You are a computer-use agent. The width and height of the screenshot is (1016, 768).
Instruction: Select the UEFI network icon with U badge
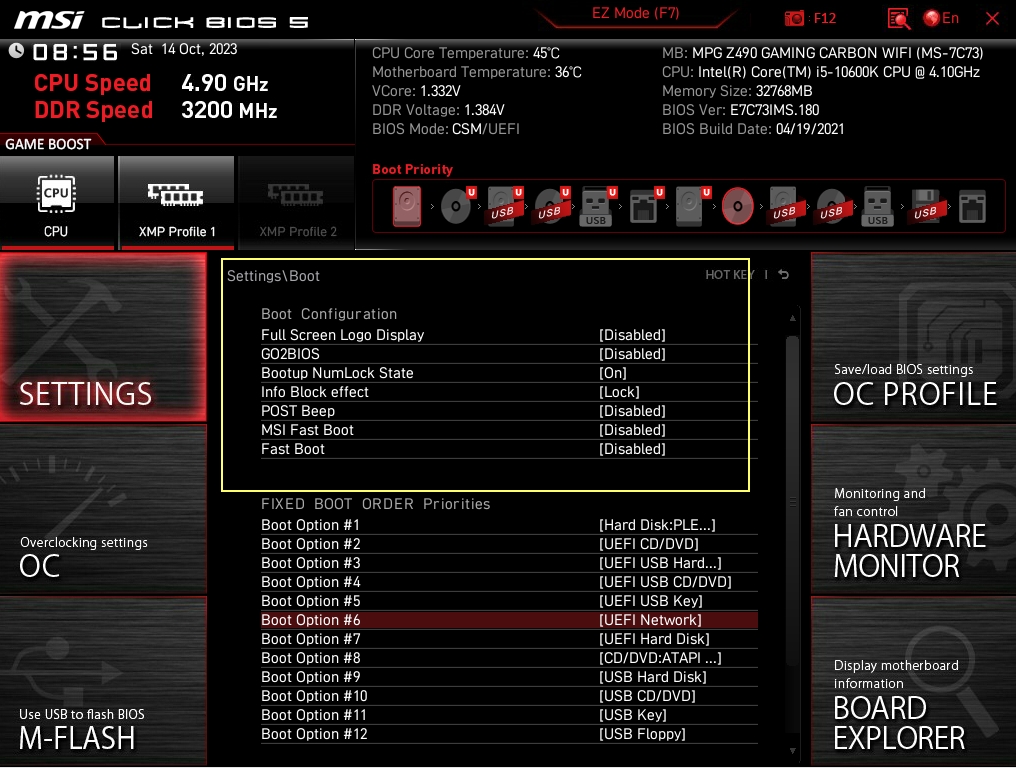pos(645,206)
